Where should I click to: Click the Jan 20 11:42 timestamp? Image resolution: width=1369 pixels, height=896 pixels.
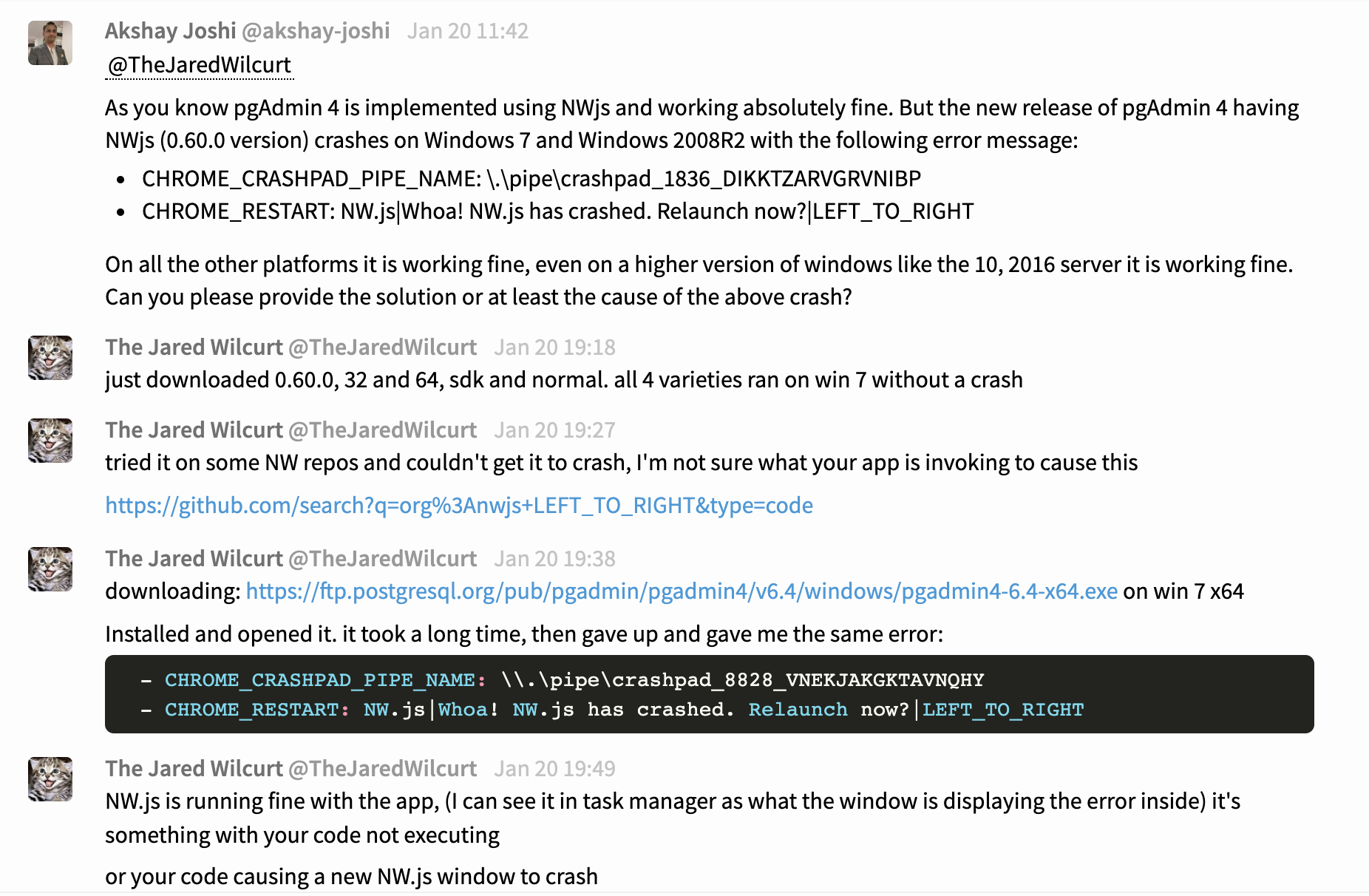pyautogui.click(x=468, y=31)
